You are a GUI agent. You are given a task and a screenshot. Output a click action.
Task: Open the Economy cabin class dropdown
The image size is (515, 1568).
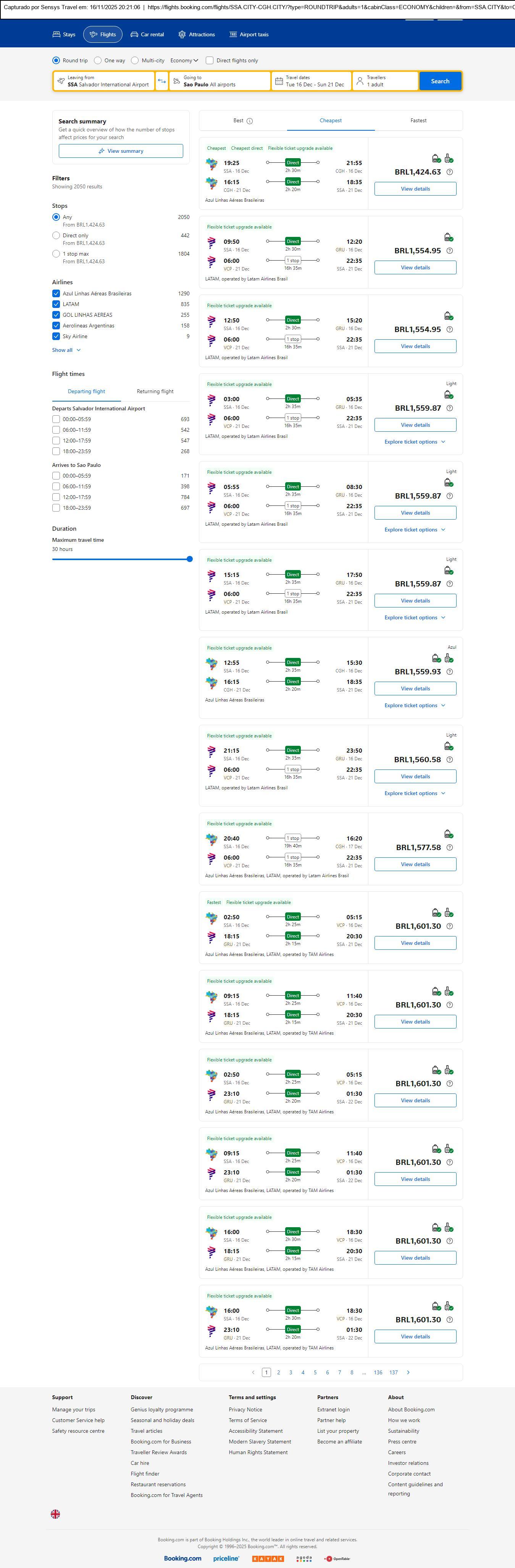coord(184,60)
